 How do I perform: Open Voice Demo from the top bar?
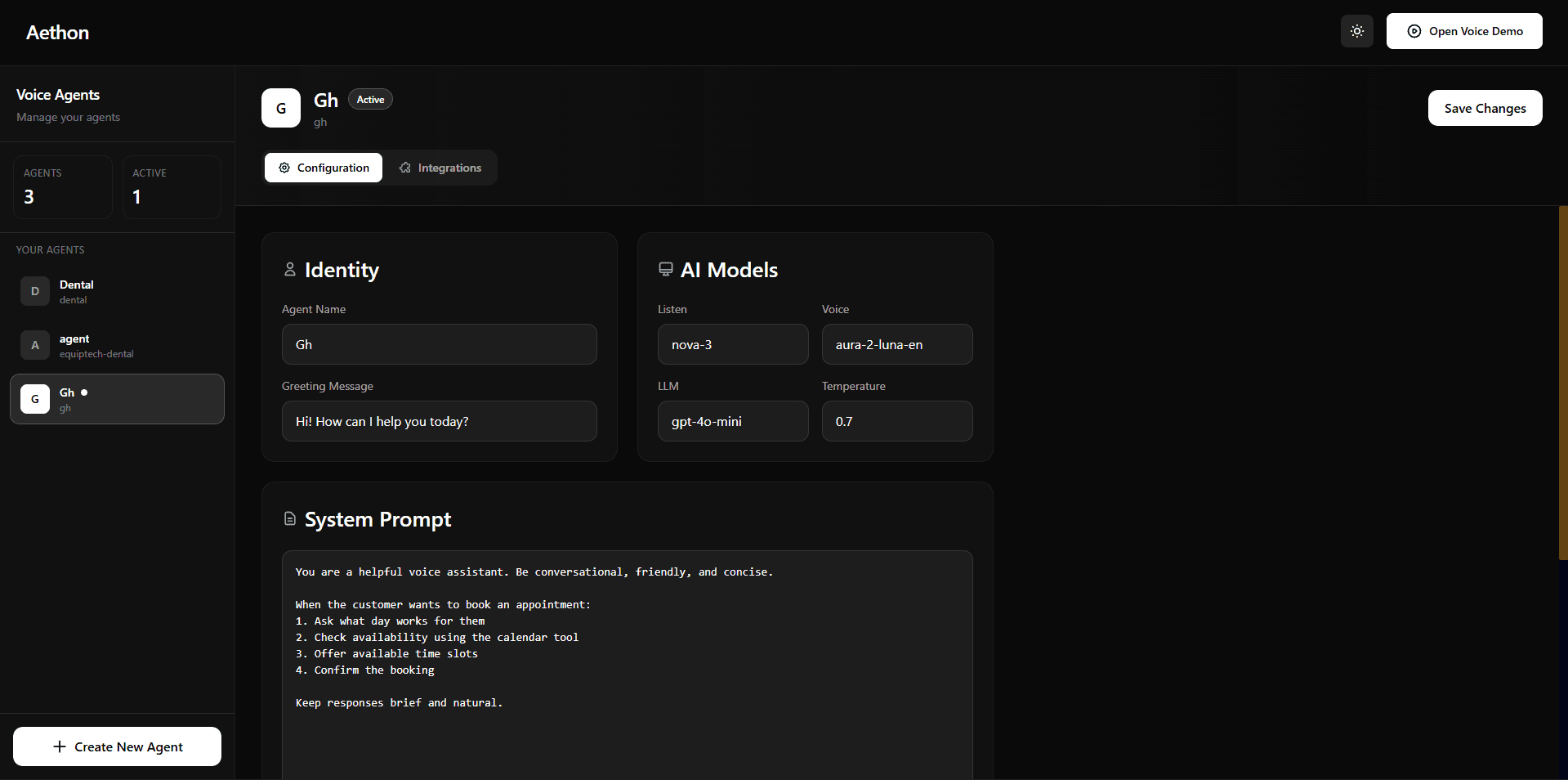click(1464, 31)
